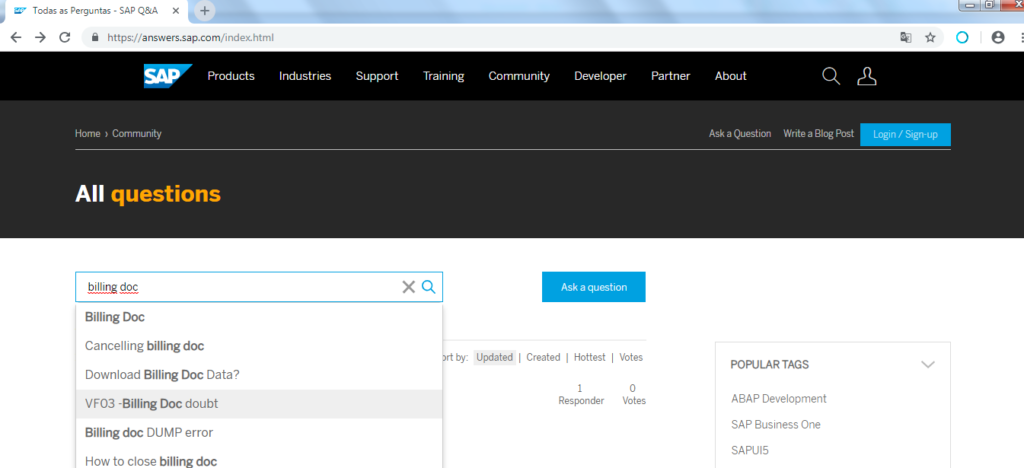Go forward with the browser forward arrow

40,37
